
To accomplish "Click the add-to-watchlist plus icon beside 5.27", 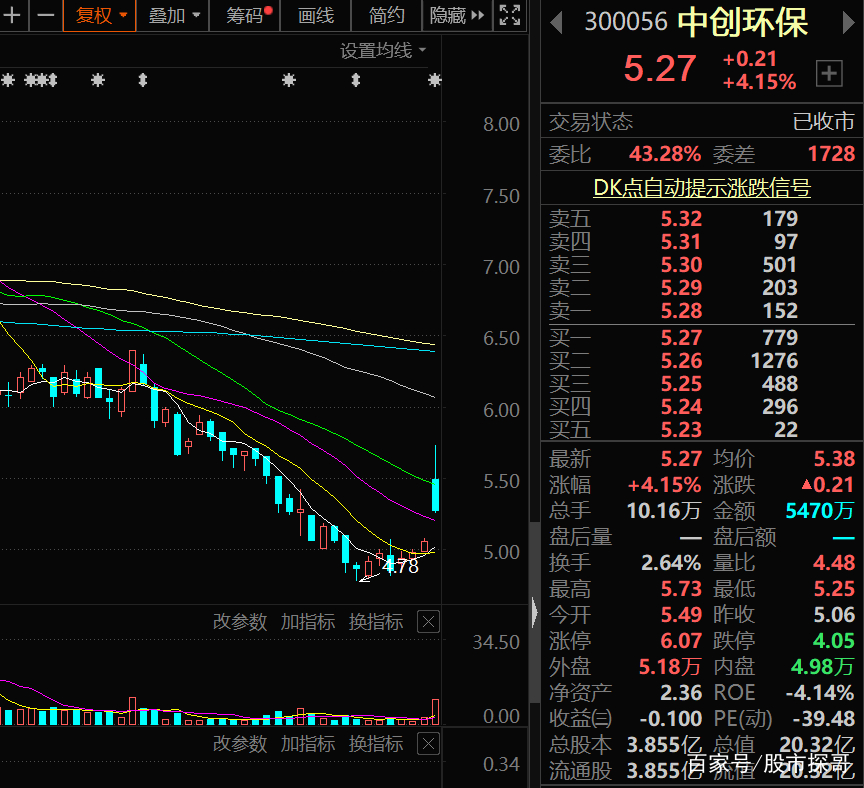I will point(831,72).
